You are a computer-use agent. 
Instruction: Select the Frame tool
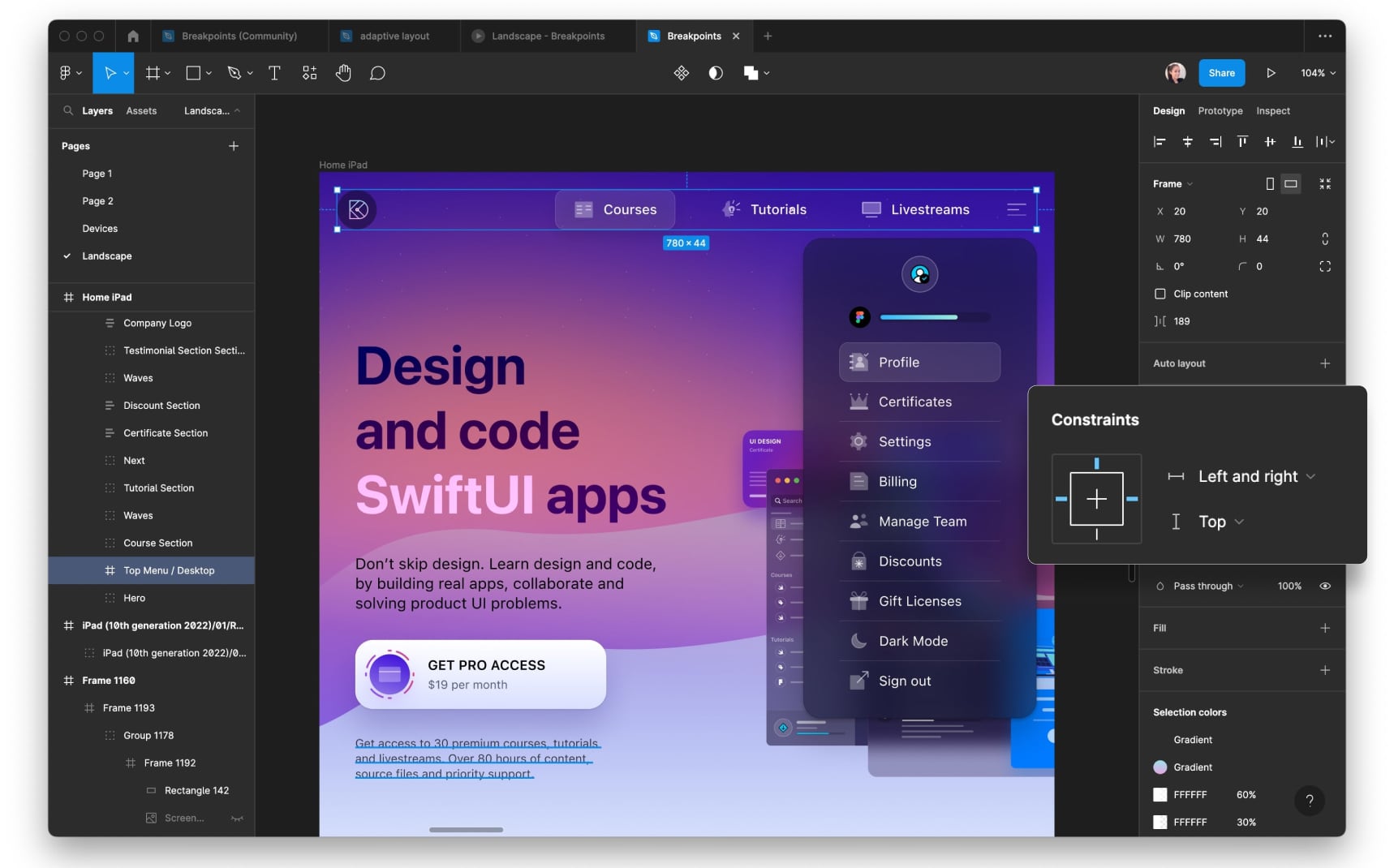coord(153,73)
